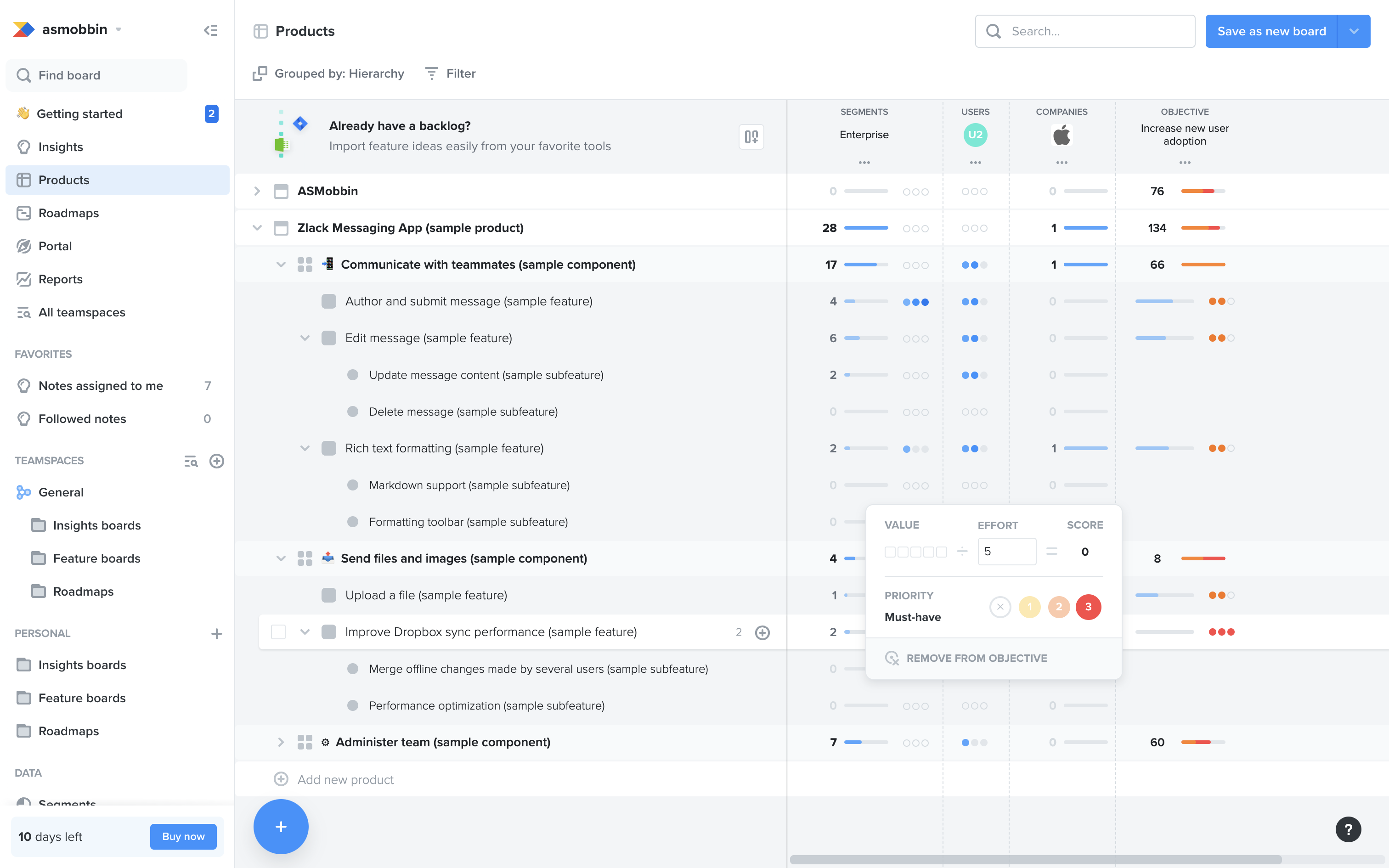This screenshot has height=868, width=1389.
Task: Clear priority with the X circle
Action: click(1000, 607)
